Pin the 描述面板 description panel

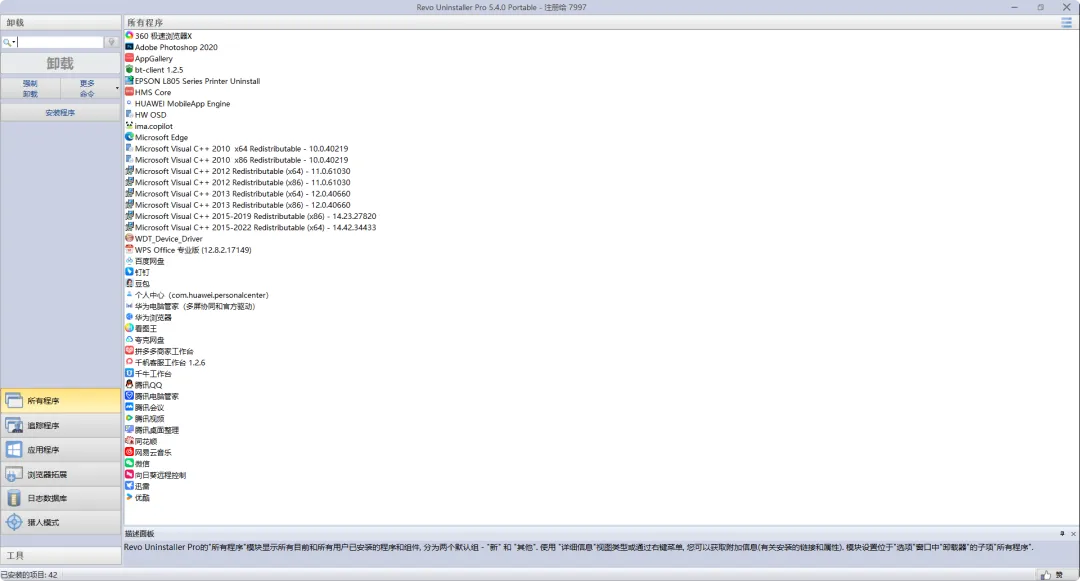(1062, 534)
